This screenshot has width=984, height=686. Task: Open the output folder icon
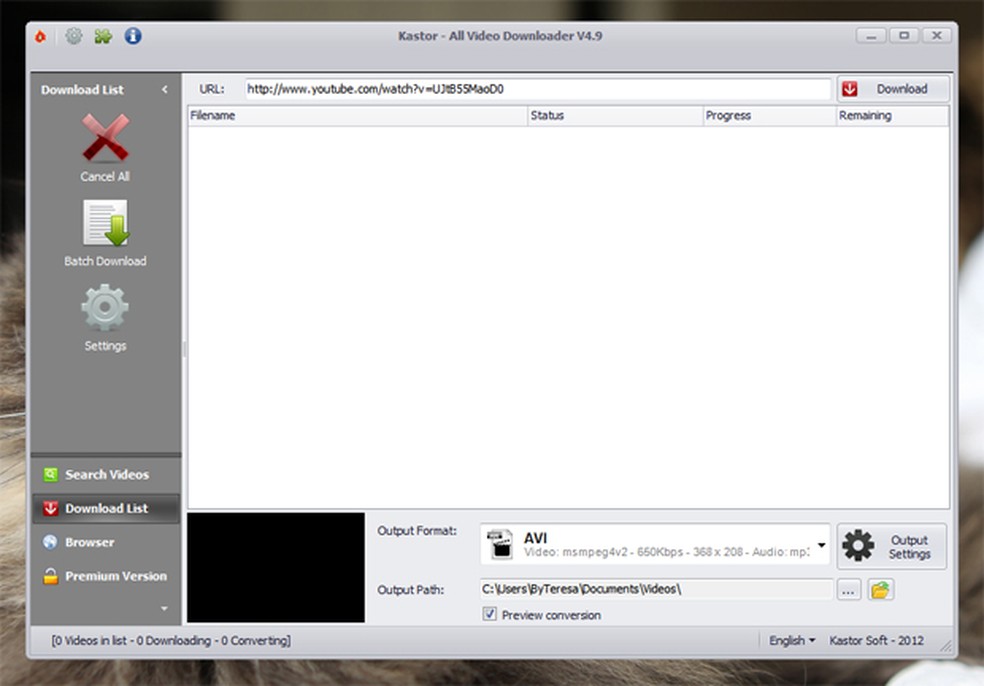point(880,590)
